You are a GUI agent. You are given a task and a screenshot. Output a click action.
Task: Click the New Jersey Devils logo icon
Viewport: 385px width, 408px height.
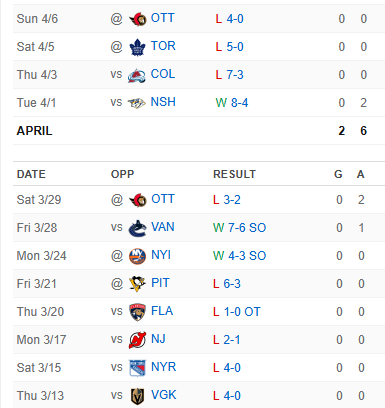click(x=137, y=340)
